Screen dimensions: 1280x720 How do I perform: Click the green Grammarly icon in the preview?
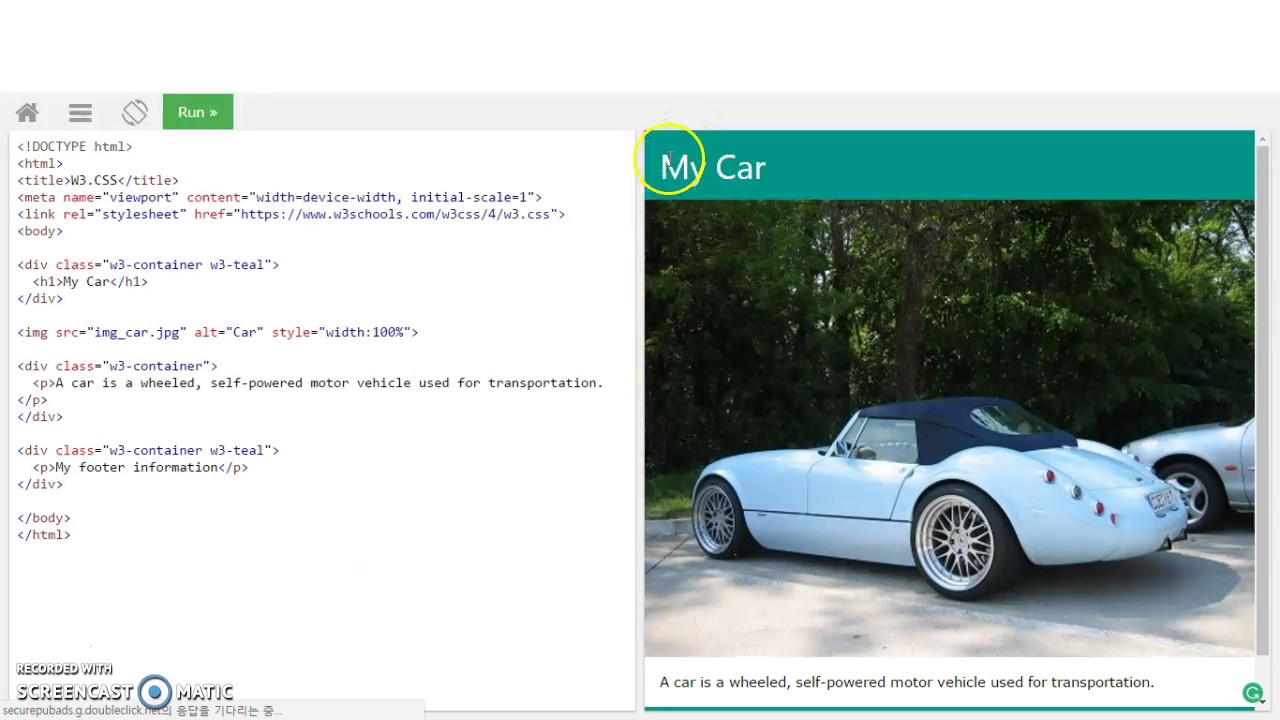point(1252,692)
